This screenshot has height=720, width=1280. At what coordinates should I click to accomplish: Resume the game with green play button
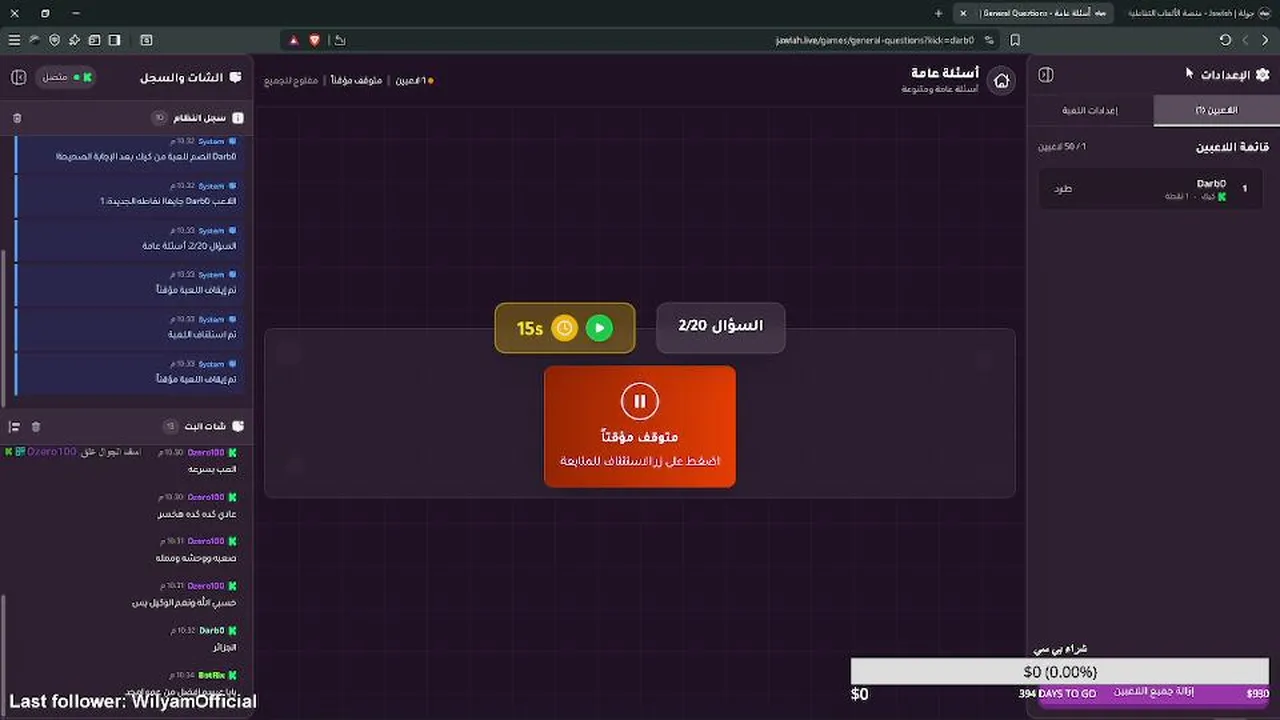coord(599,328)
